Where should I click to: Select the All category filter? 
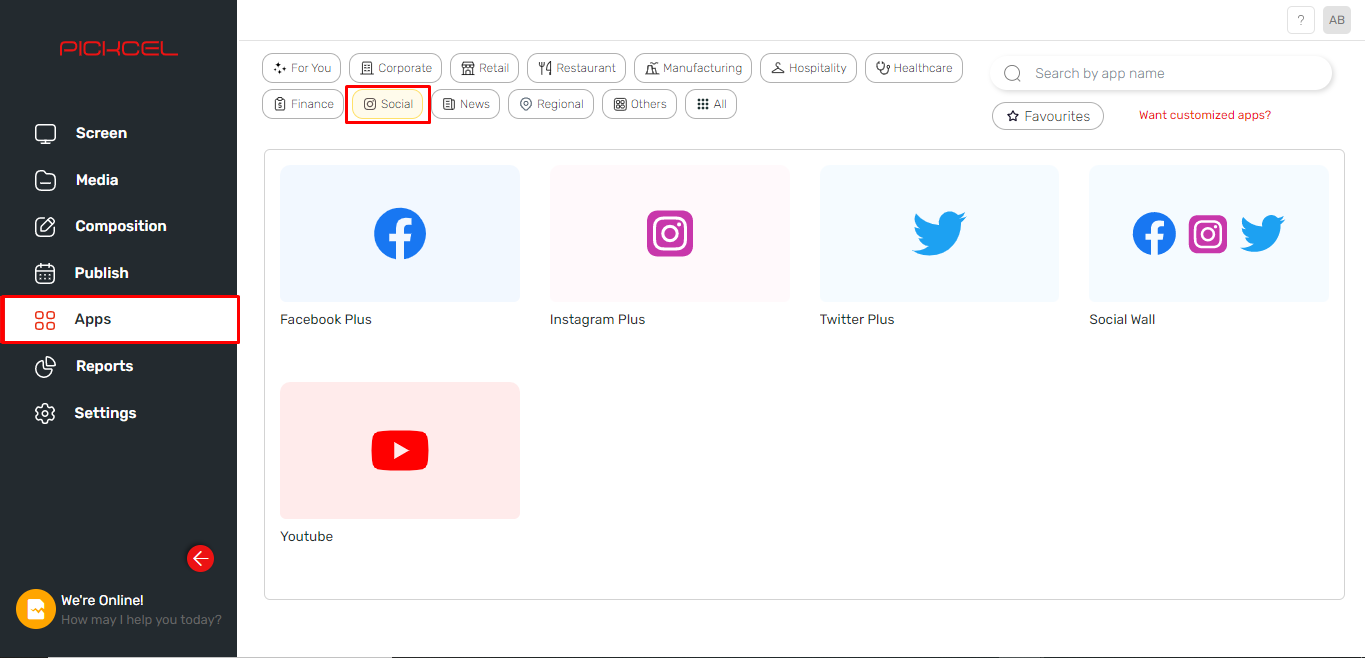click(x=711, y=104)
